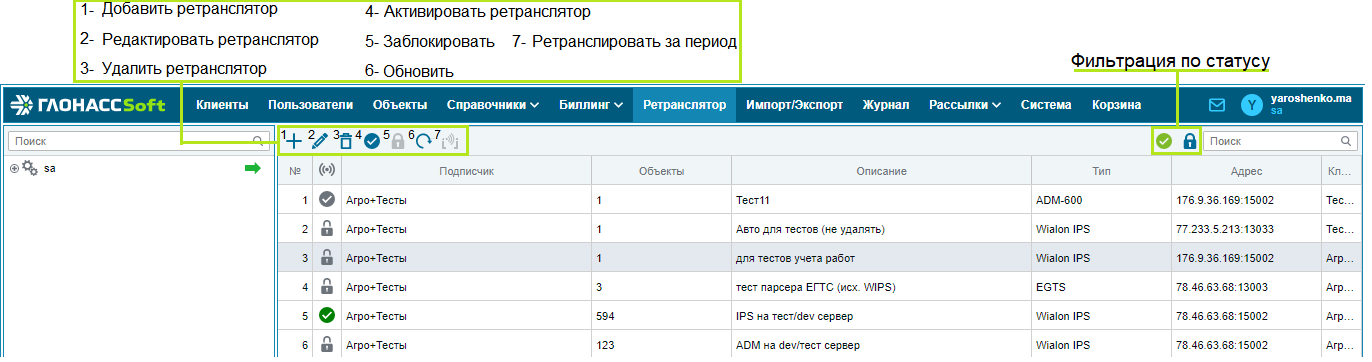Open the Рассылки dropdown menu
The height and width of the screenshot is (362, 1372).
point(964,105)
